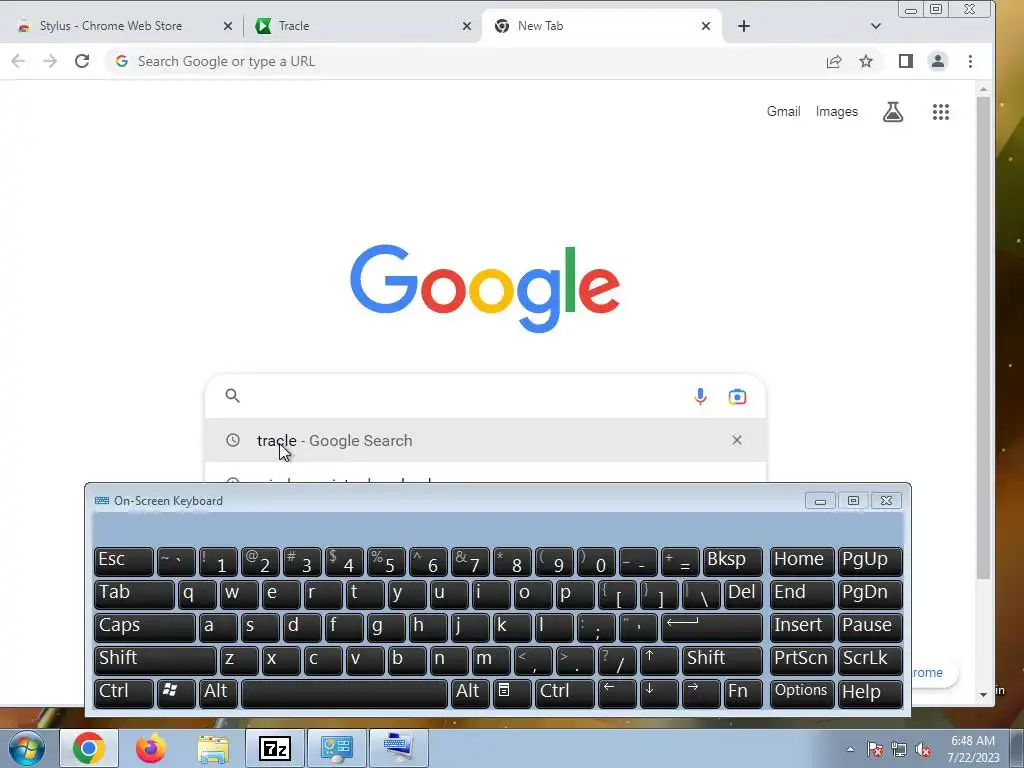This screenshot has height=768, width=1024.
Task: Click the browser forward arrow
Action: 50,61
